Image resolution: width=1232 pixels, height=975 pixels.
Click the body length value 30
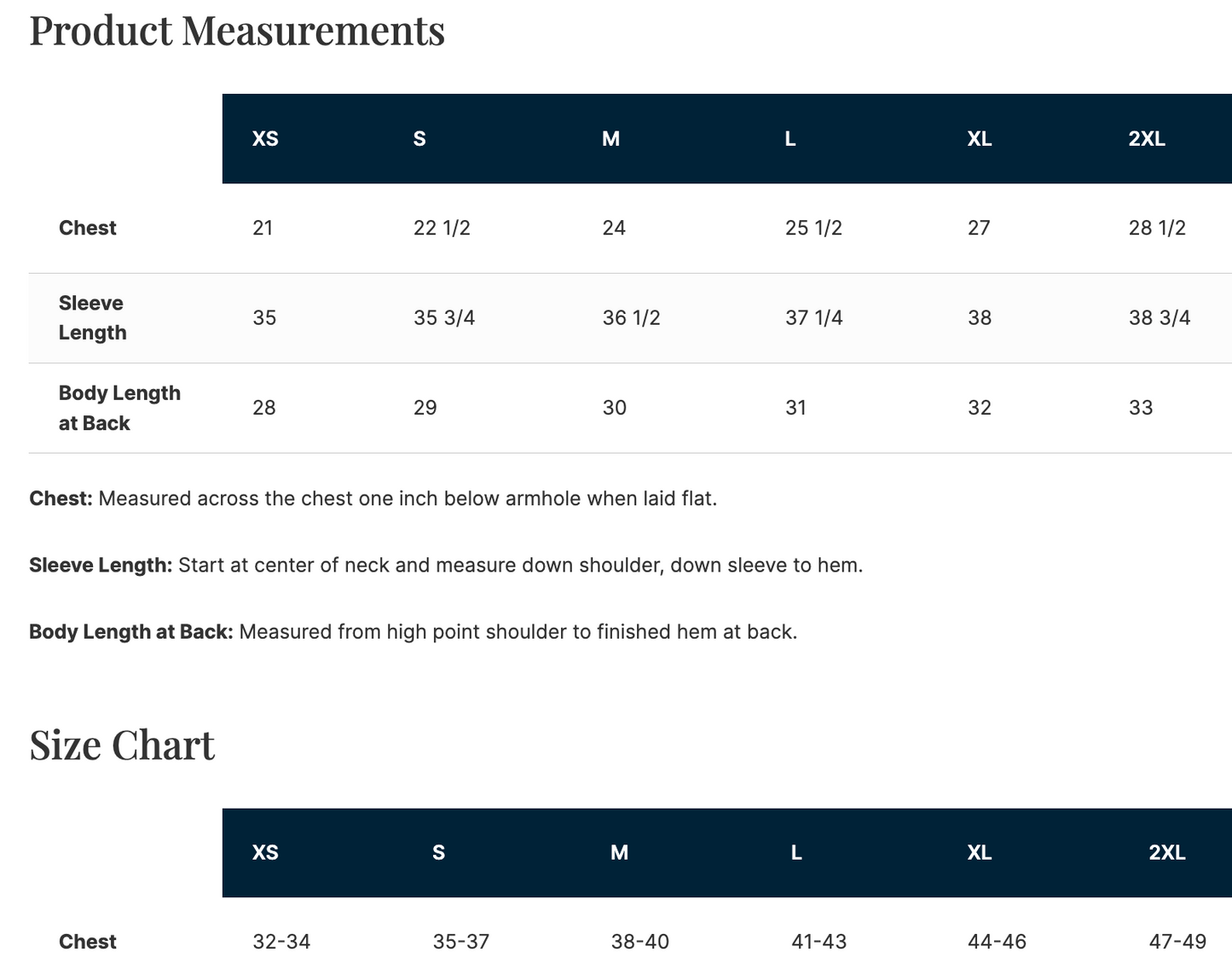pos(614,408)
